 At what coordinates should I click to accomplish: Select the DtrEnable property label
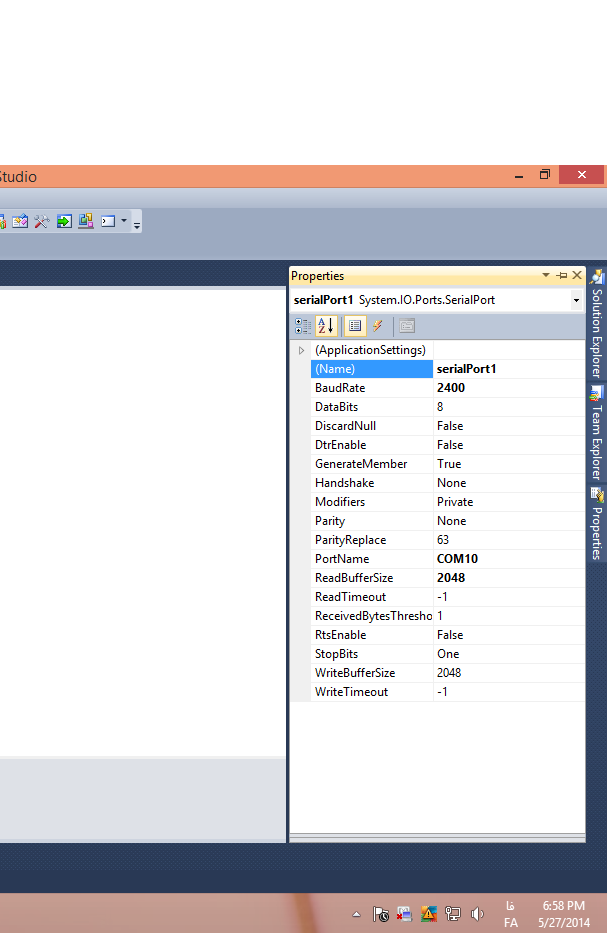[340, 445]
